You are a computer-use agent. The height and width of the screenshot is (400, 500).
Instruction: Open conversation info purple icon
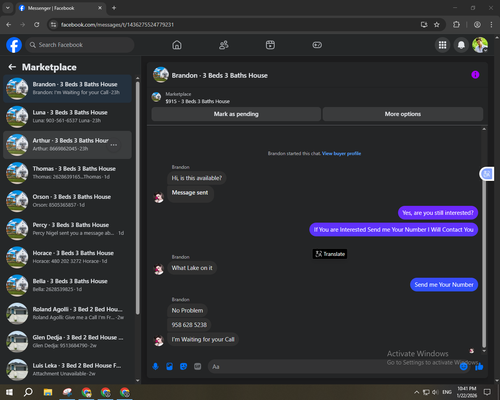[x=475, y=75]
